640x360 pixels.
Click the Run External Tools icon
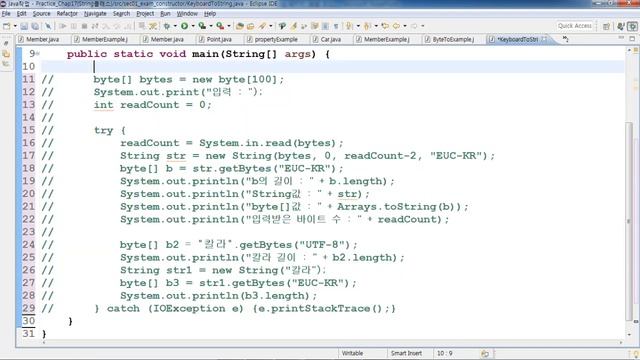click(x=220, y=26)
